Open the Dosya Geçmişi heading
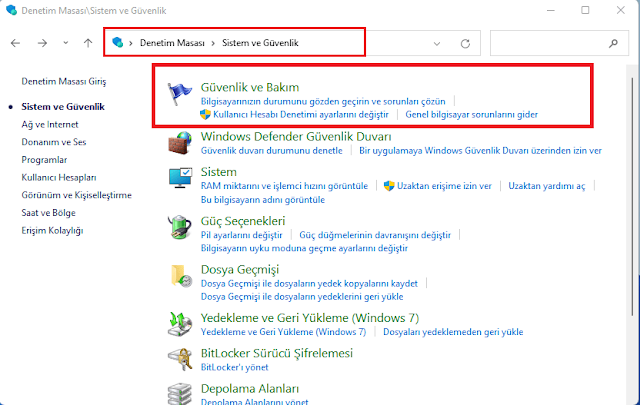640x405 pixels. pyautogui.click(x=240, y=270)
